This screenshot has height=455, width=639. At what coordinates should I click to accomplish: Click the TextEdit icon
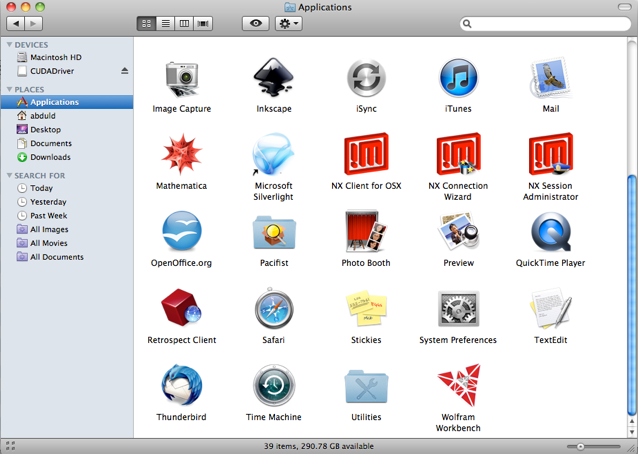(551, 308)
